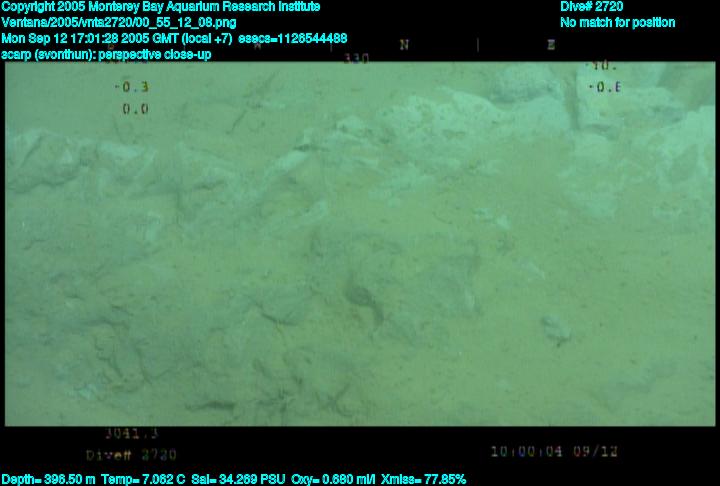Viewport: 720px width, 486px height.
Task: Click the Depth= 398.50 m reading
Action: pyautogui.click(x=49, y=480)
